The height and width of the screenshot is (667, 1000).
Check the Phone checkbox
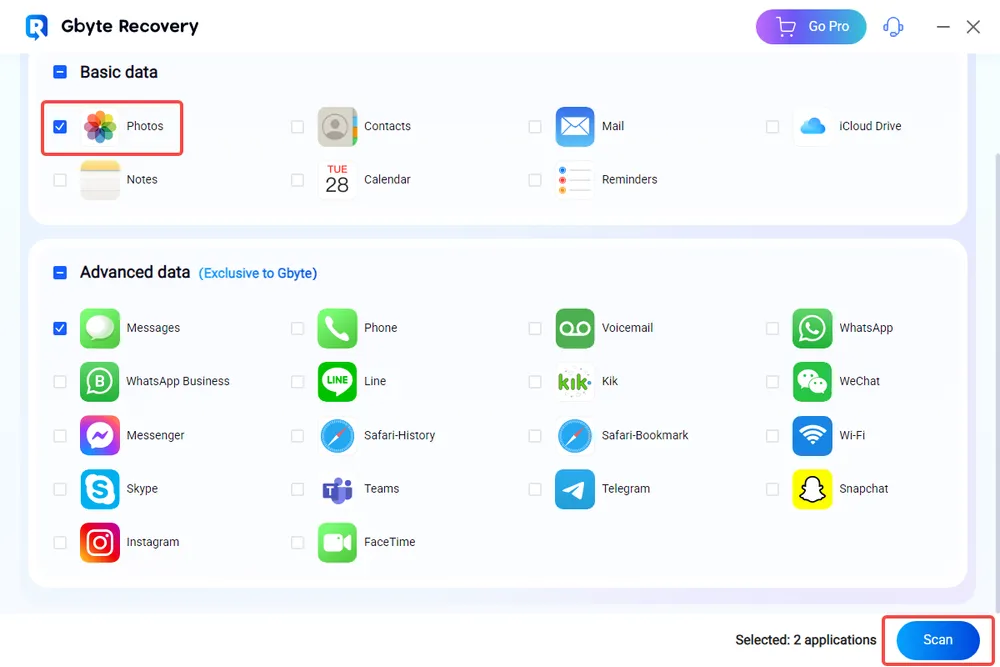[297, 328]
